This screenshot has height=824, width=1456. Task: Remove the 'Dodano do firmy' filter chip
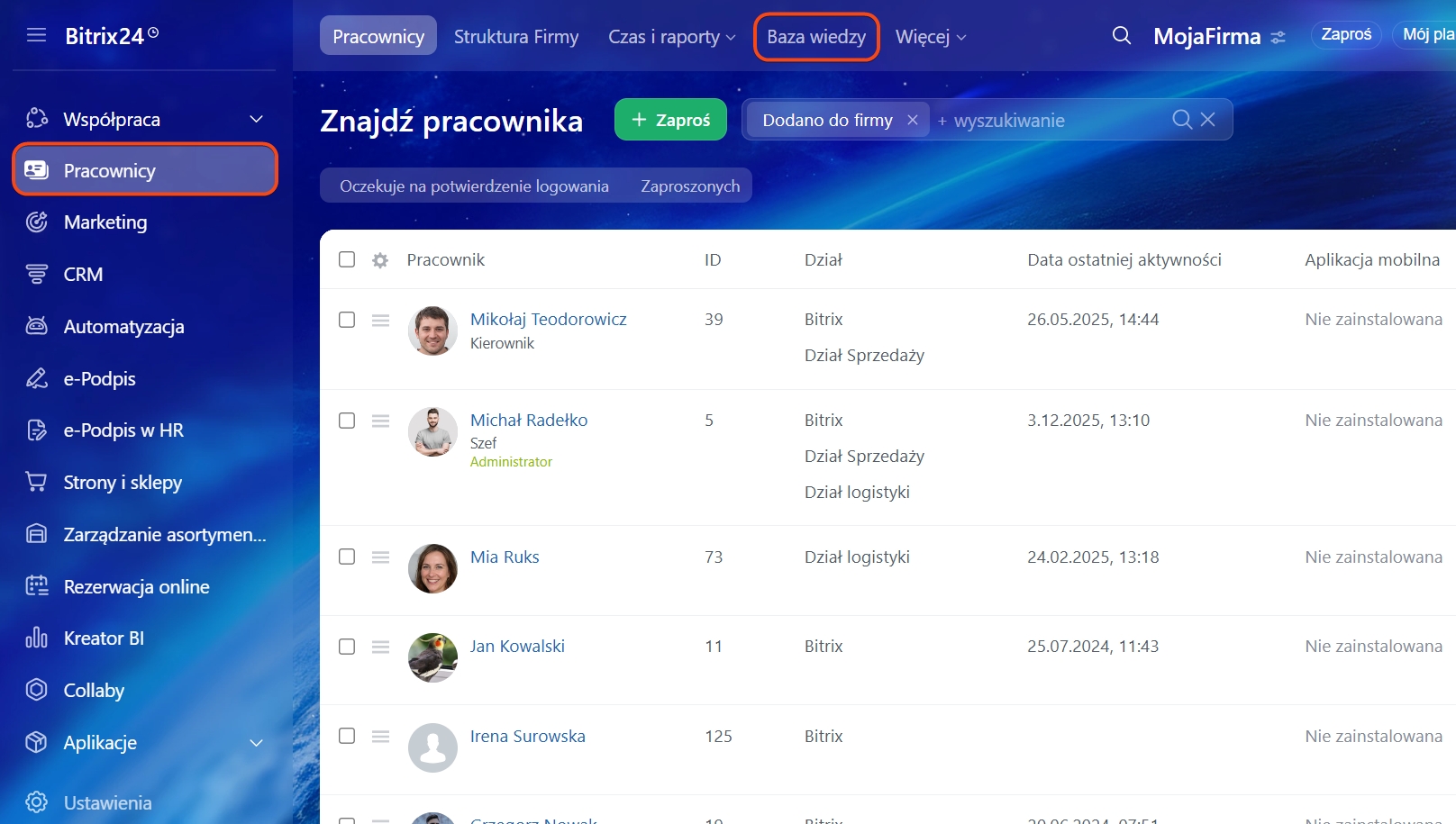(912, 120)
